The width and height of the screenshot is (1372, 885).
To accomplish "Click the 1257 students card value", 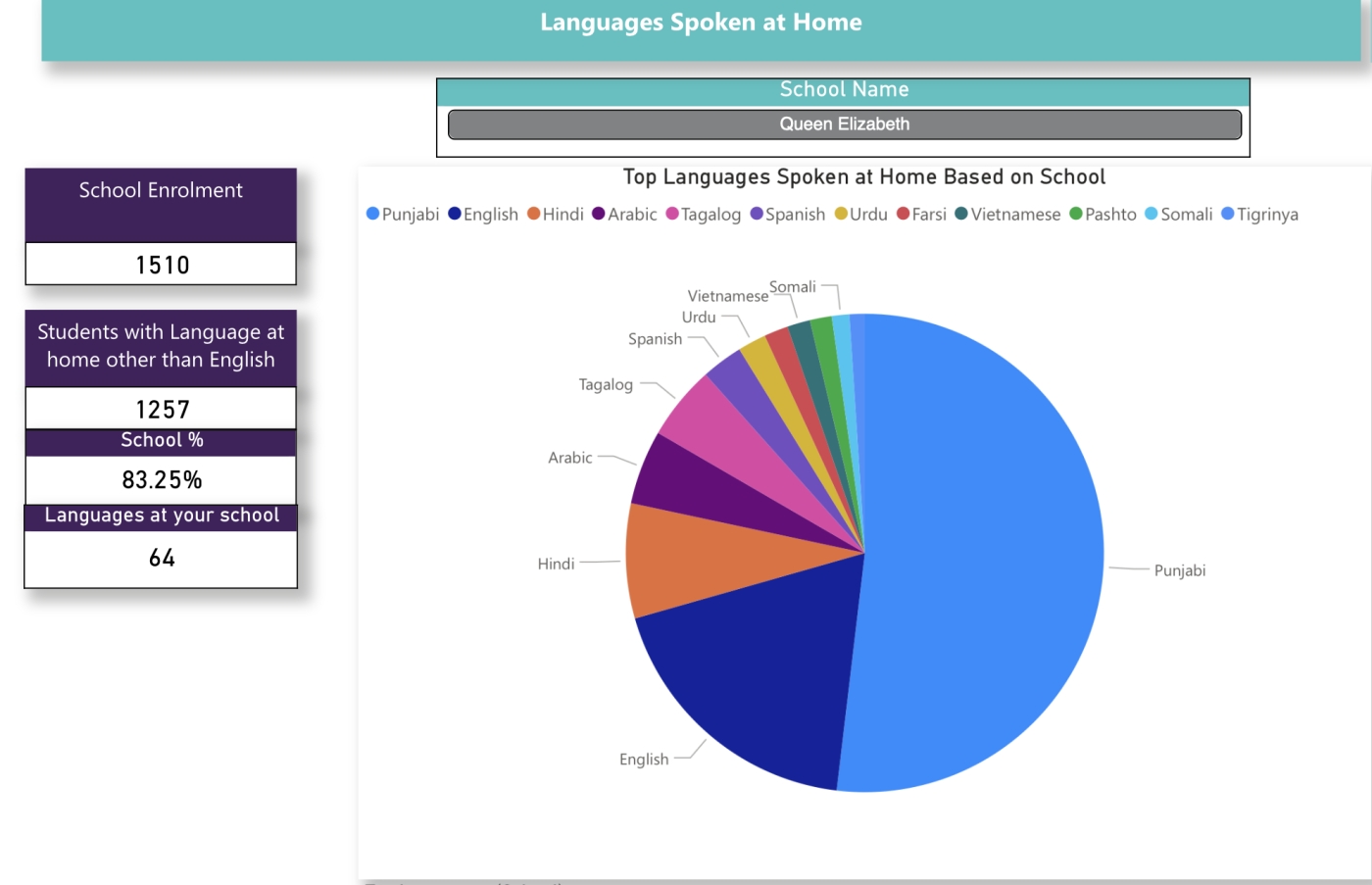I will [162, 409].
